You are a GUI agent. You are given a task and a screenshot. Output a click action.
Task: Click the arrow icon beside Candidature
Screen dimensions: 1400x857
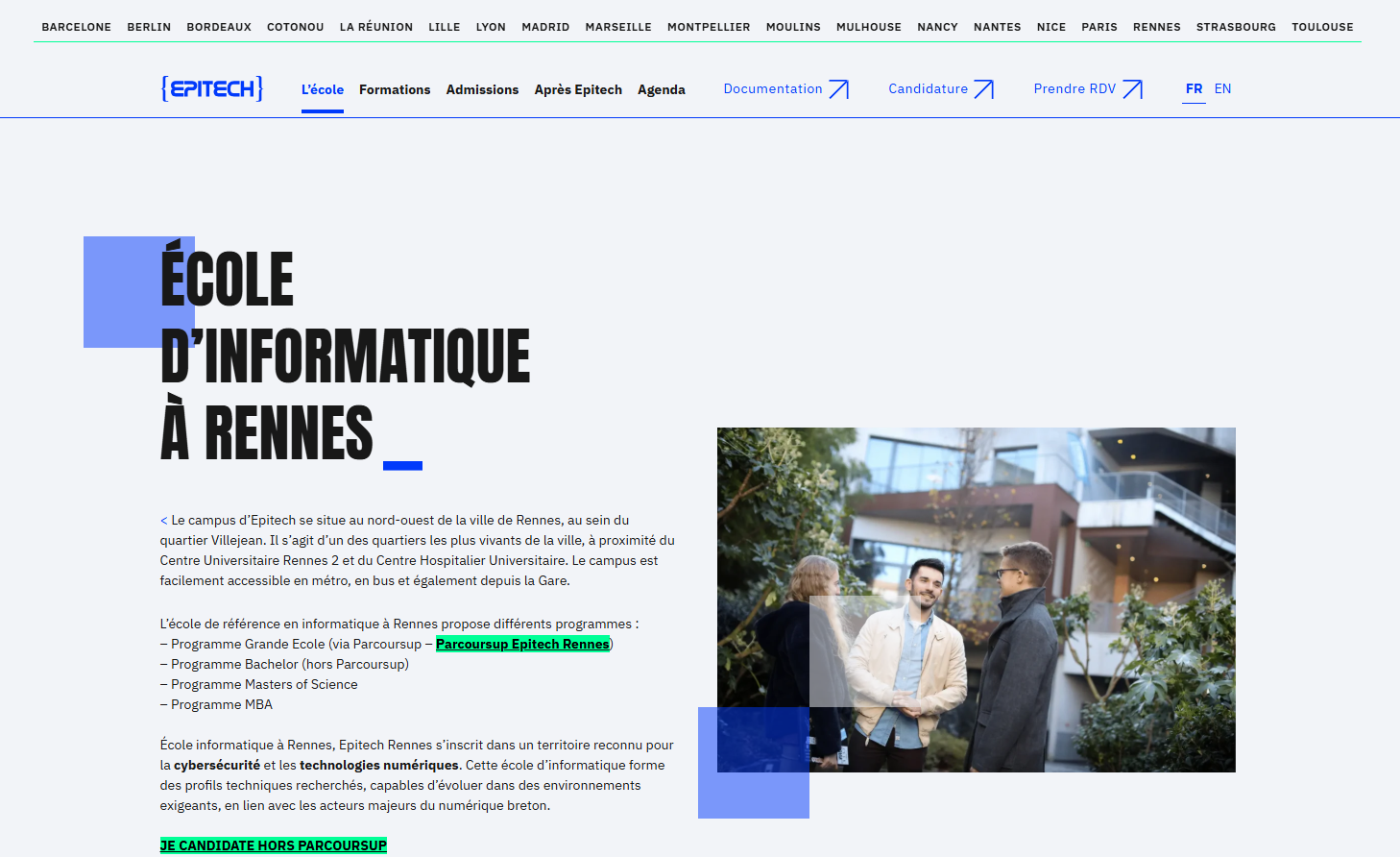coord(984,89)
